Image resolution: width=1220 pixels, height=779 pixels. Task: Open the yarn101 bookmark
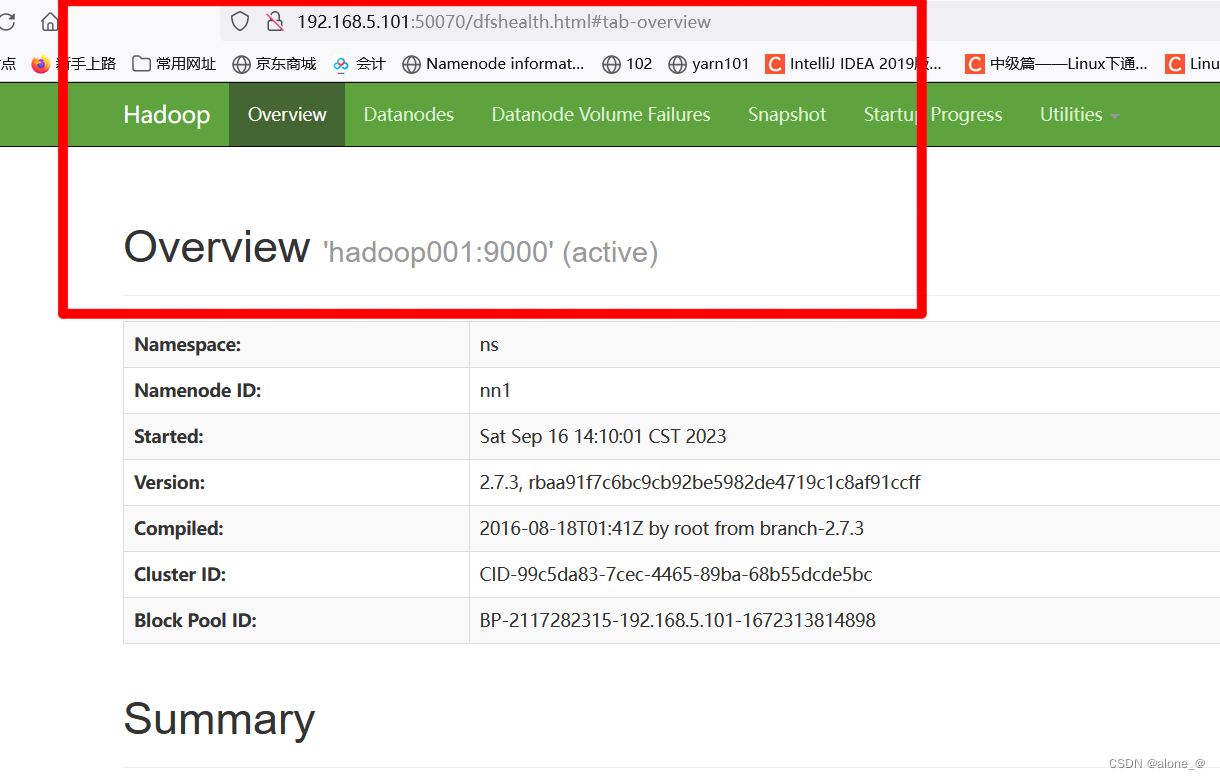click(x=709, y=64)
